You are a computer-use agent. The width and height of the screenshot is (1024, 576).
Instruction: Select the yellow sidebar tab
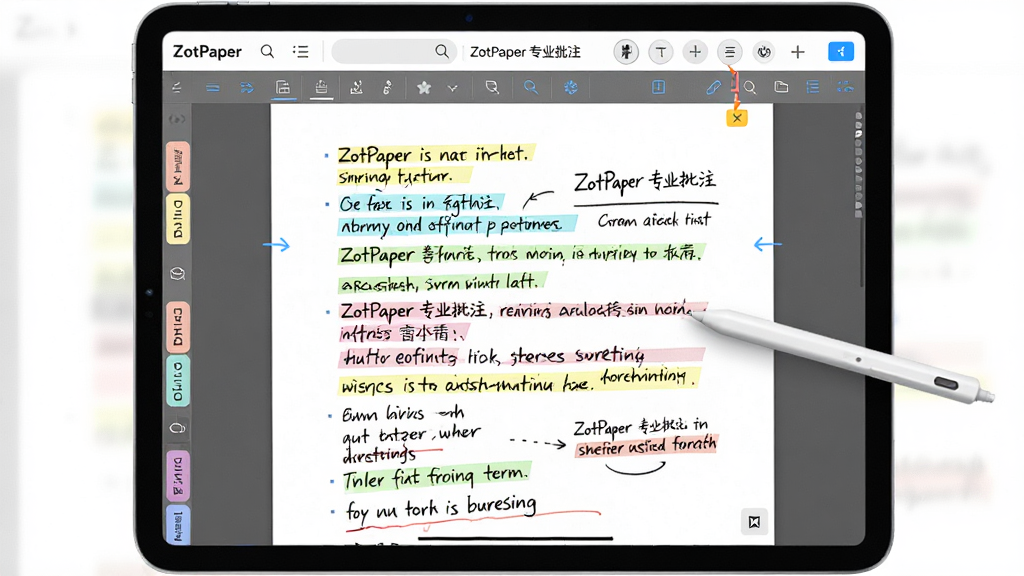pos(178,219)
